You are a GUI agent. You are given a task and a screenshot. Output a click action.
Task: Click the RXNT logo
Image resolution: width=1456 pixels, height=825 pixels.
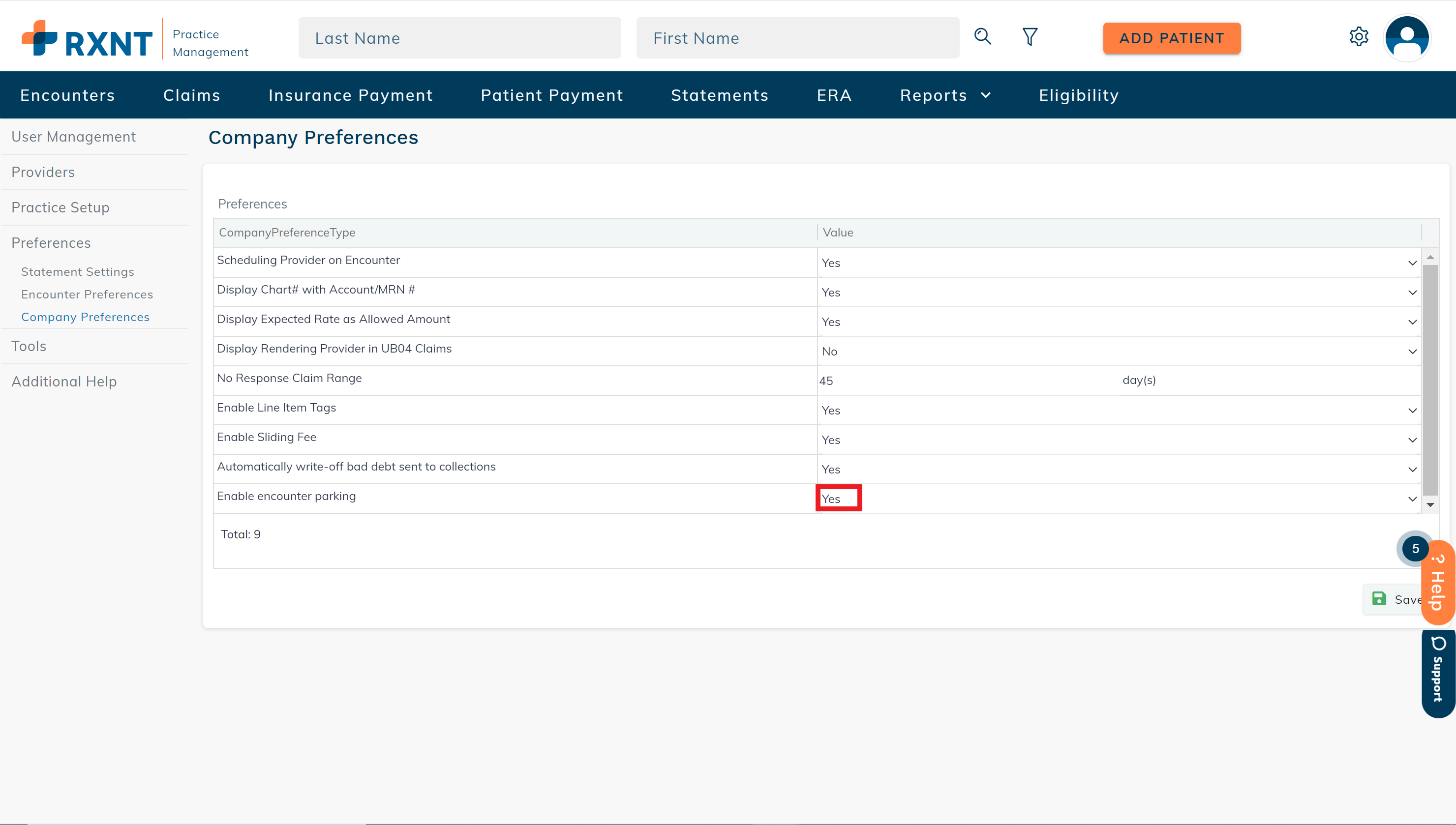click(x=87, y=38)
